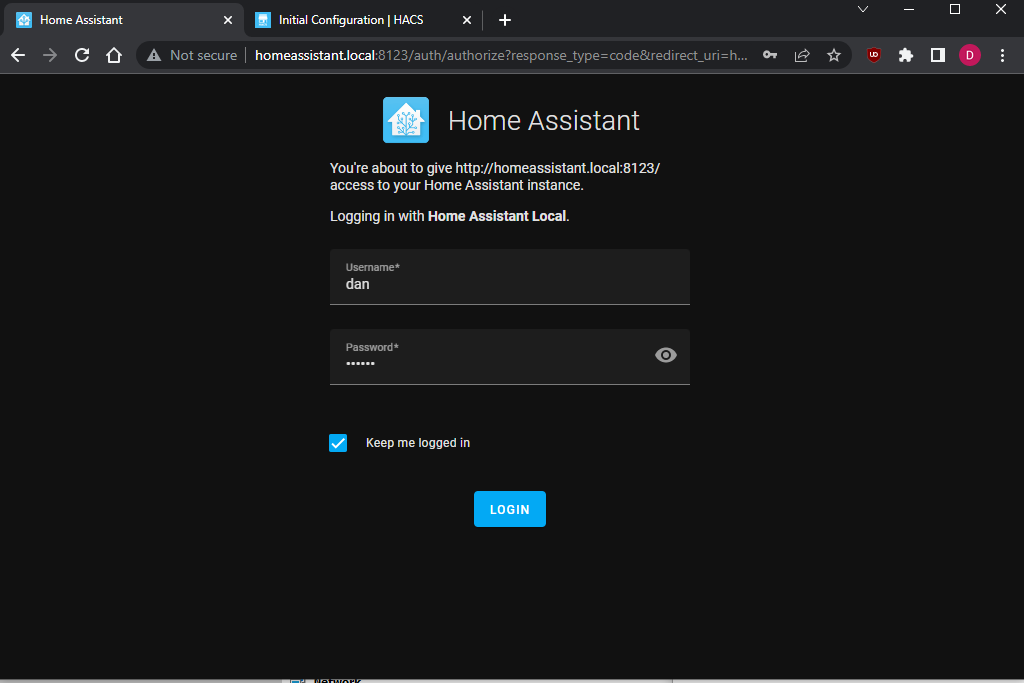1024x683 pixels.
Task: Click the browser forward arrow
Action: 50,56
